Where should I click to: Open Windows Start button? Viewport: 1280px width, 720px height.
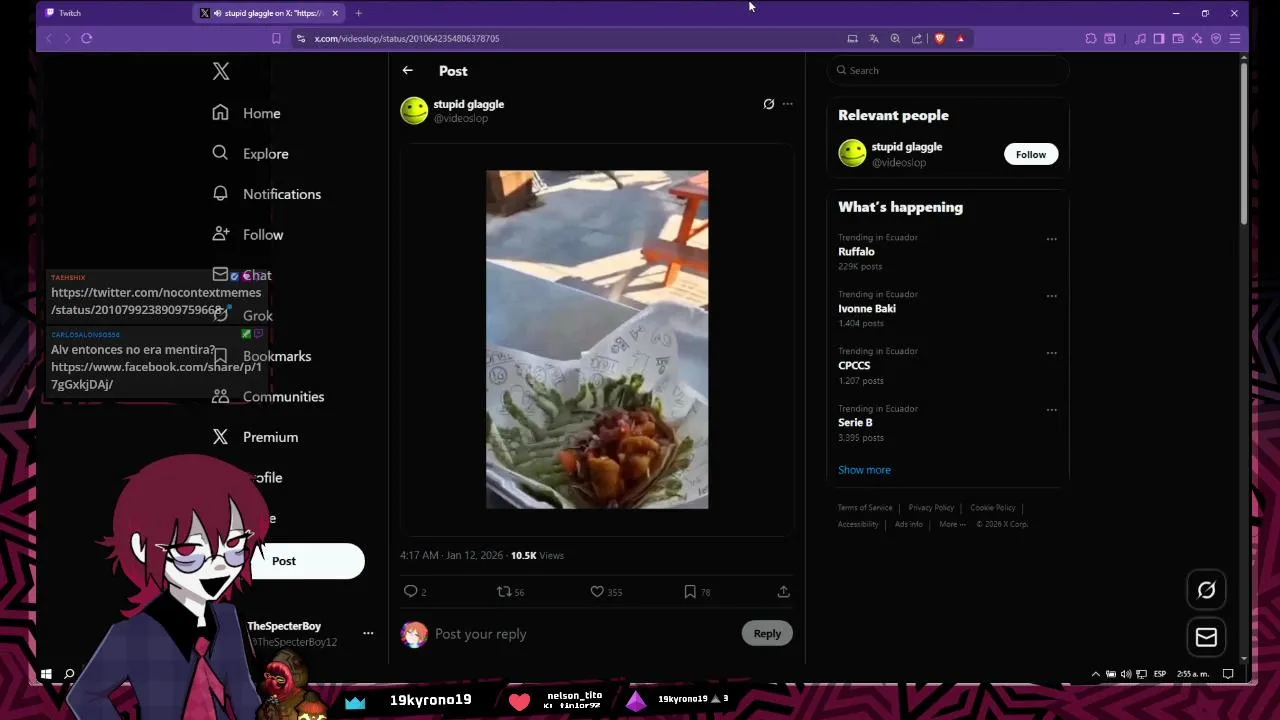[46, 675]
